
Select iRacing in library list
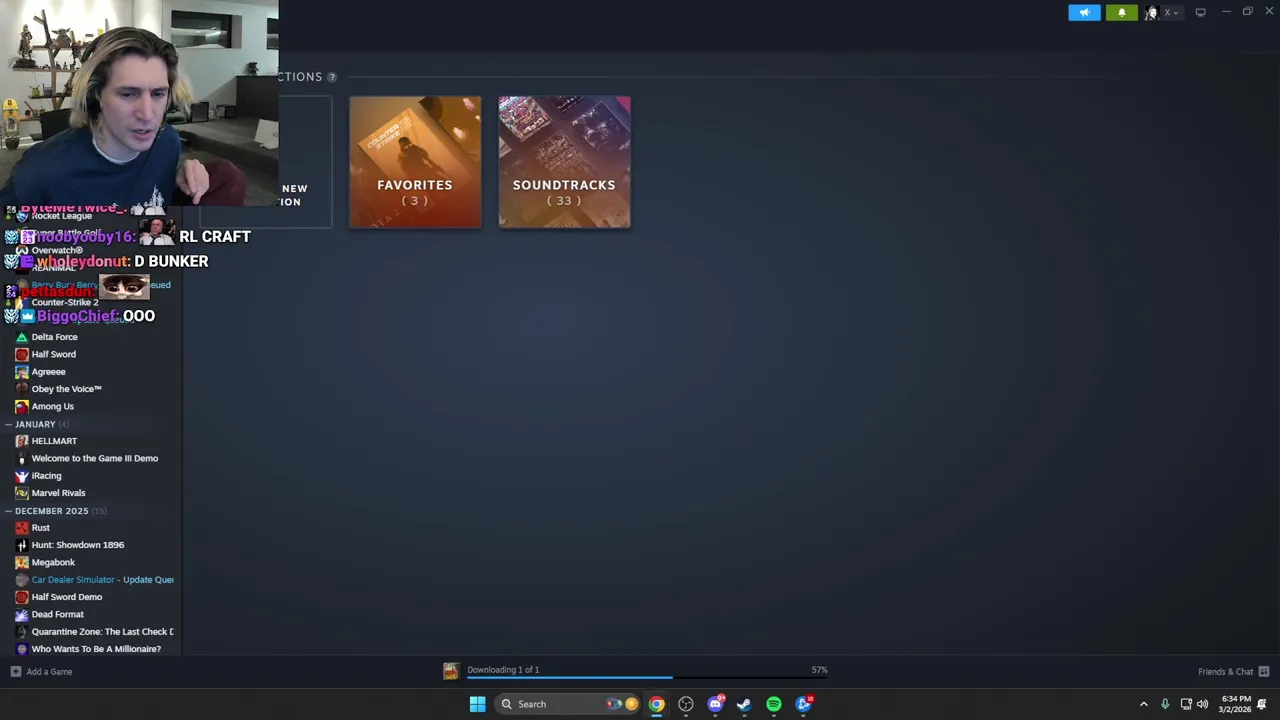(x=46, y=476)
